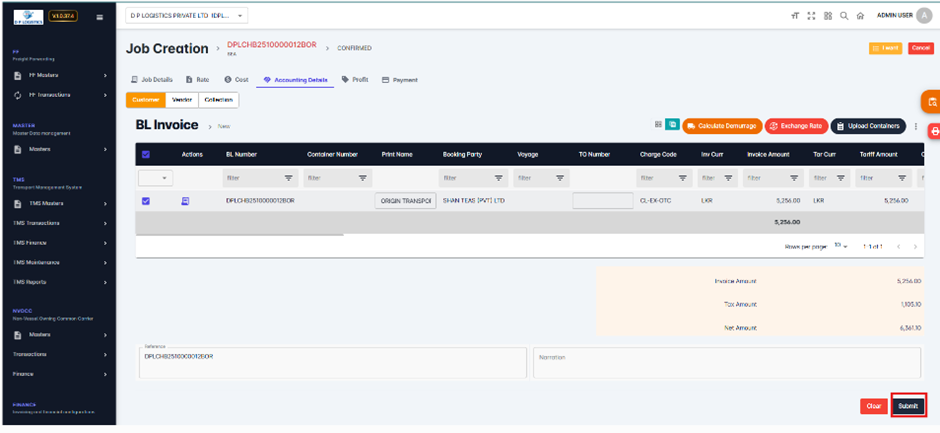Toggle the select-all checkbox in table header
Image resolution: width=940 pixels, height=433 pixels.
point(146,154)
